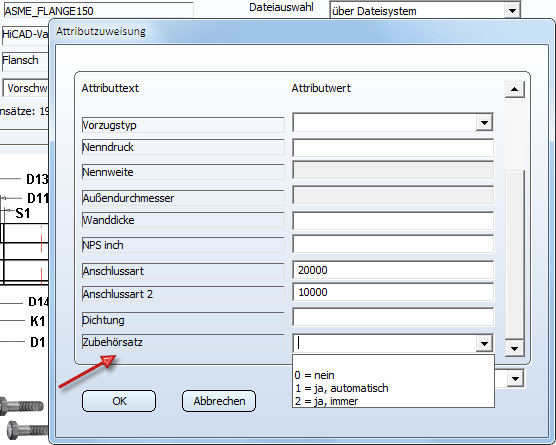
Task: Click the disabled Nennweite value field
Action: 393,171
